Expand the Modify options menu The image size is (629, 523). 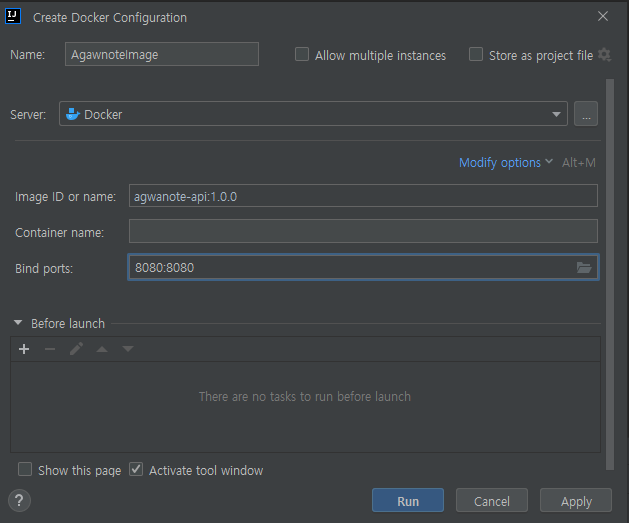[506, 162]
